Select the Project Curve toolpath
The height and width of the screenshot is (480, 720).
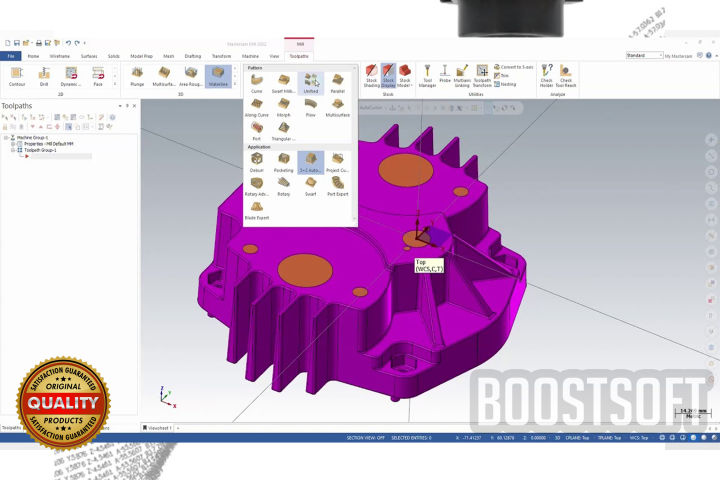[x=338, y=163]
